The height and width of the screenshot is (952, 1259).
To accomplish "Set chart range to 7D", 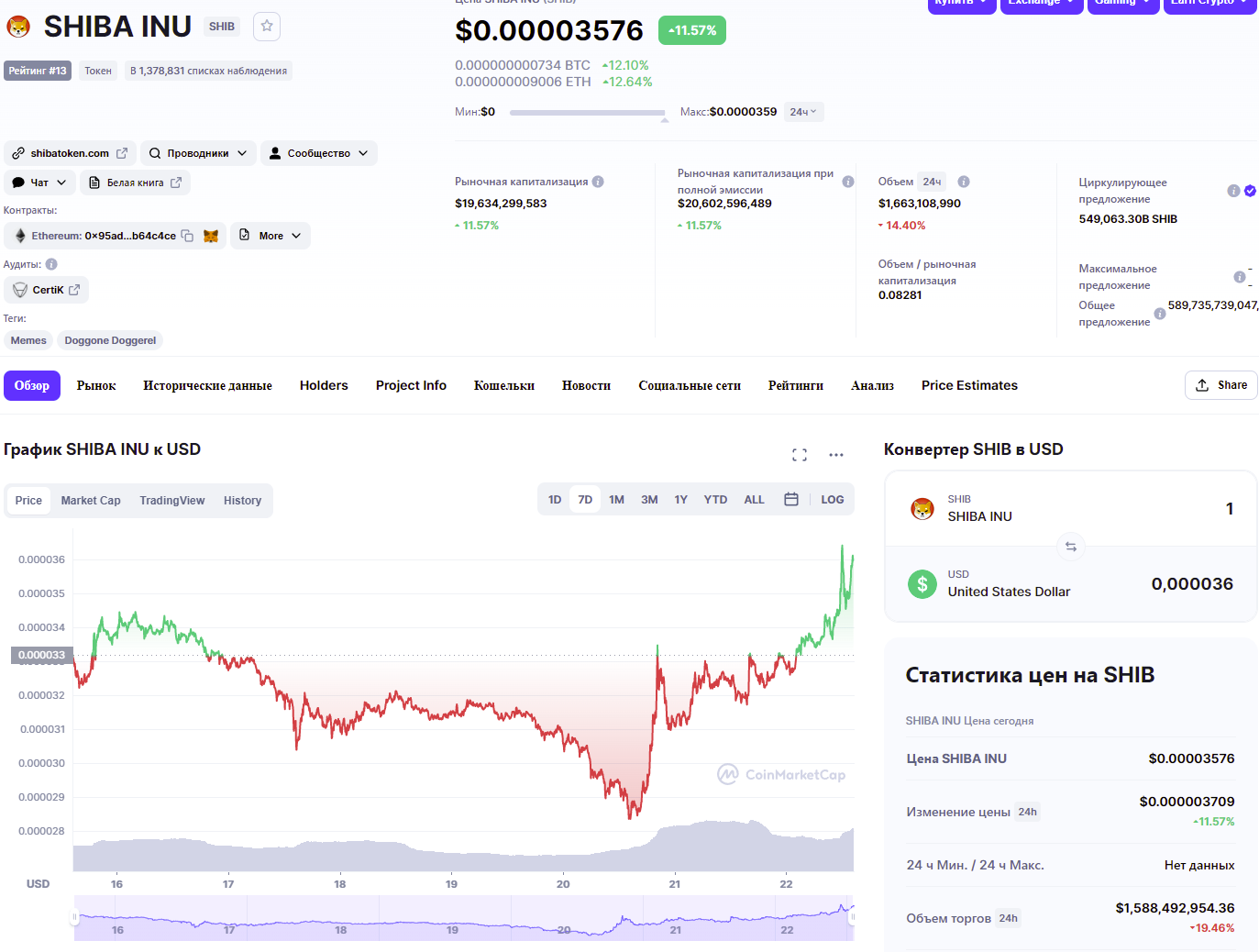I will point(585,500).
